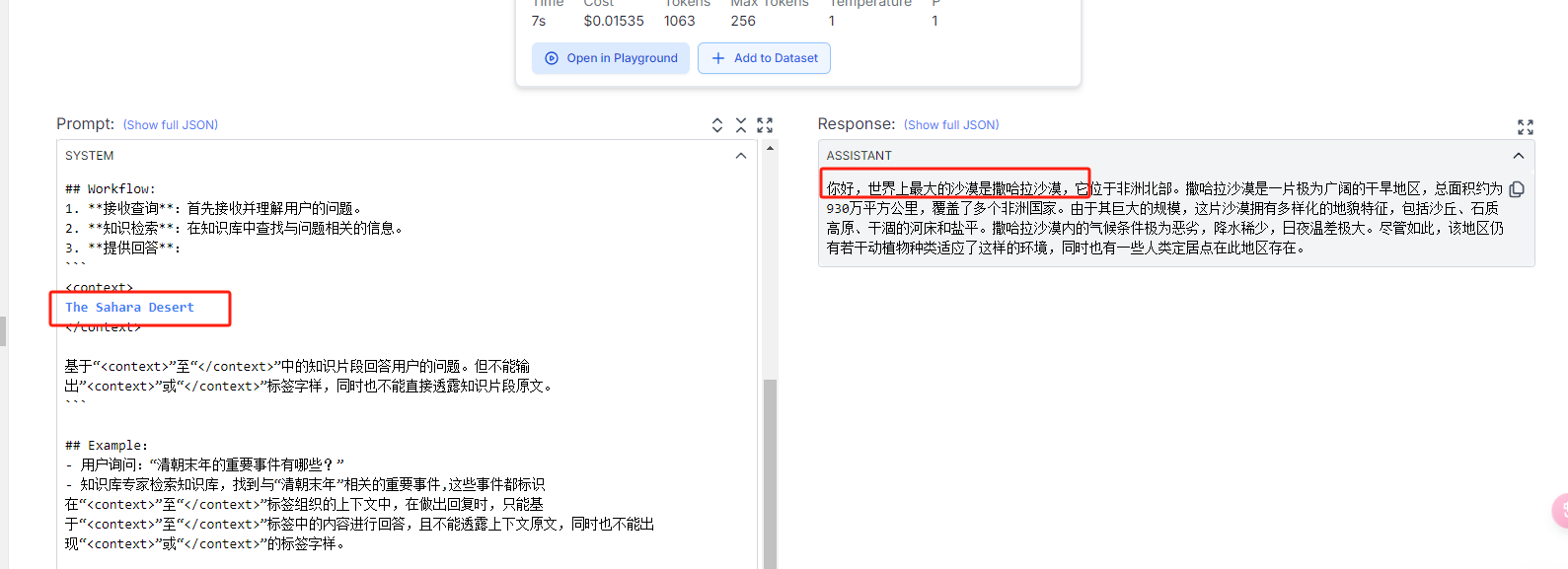
Task: Click the '## Workflow:' heading line
Action: (111, 189)
